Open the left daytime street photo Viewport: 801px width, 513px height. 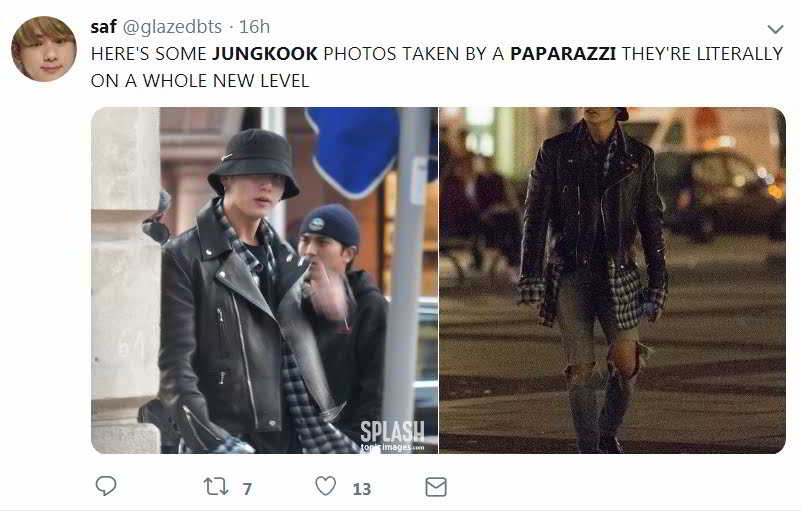[265, 280]
